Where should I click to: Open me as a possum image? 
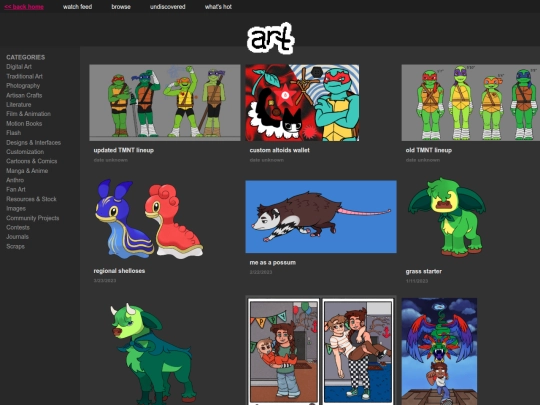click(x=321, y=217)
